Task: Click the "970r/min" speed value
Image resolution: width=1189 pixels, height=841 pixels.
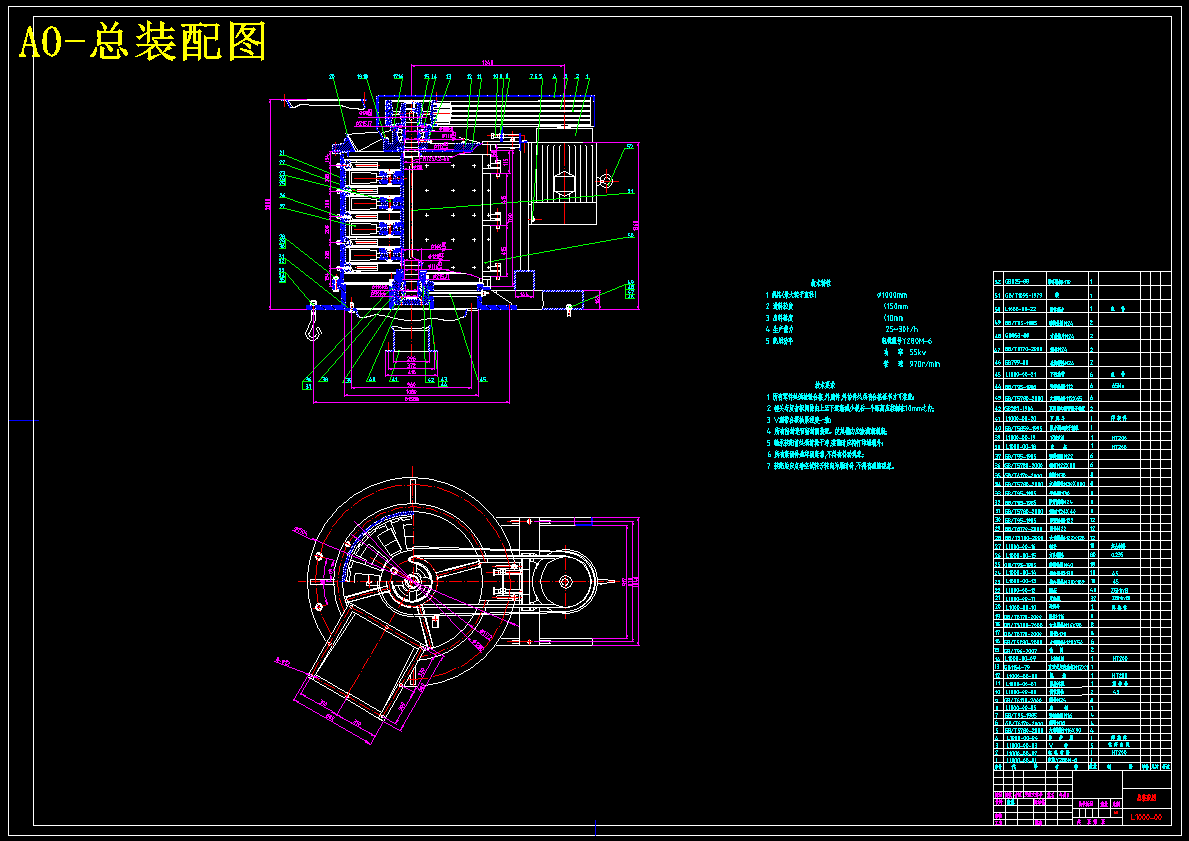Action: pos(925,364)
